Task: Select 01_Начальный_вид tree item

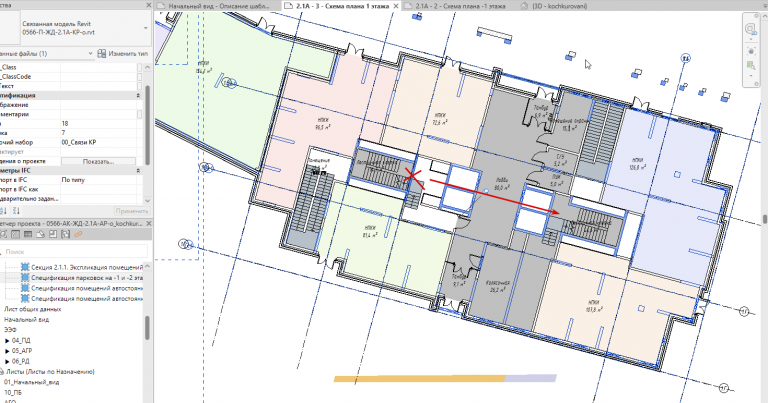Action: click(31, 382)
